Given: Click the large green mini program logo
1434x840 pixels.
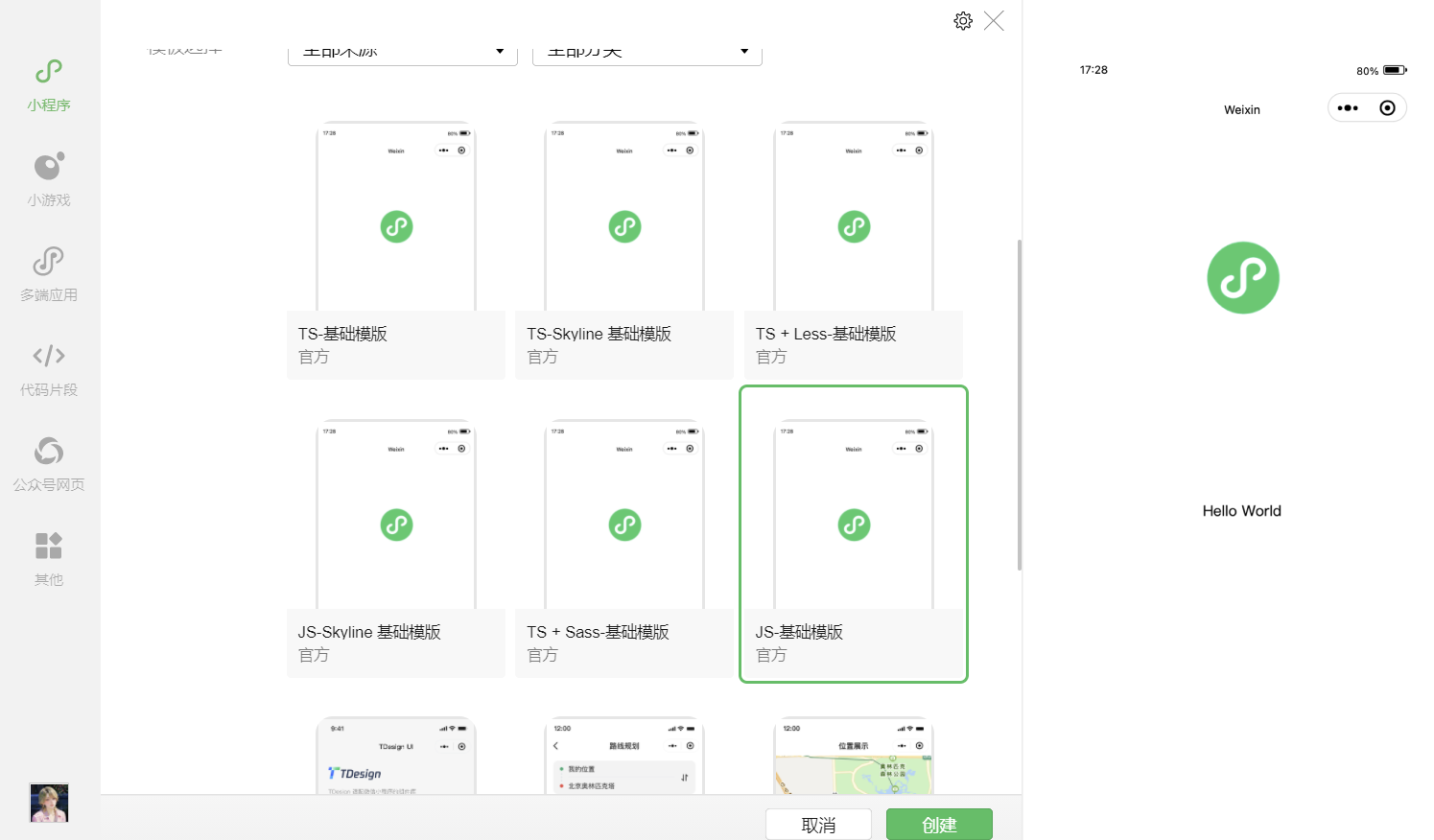Looking at the screenshot, I should (1243, 278).
